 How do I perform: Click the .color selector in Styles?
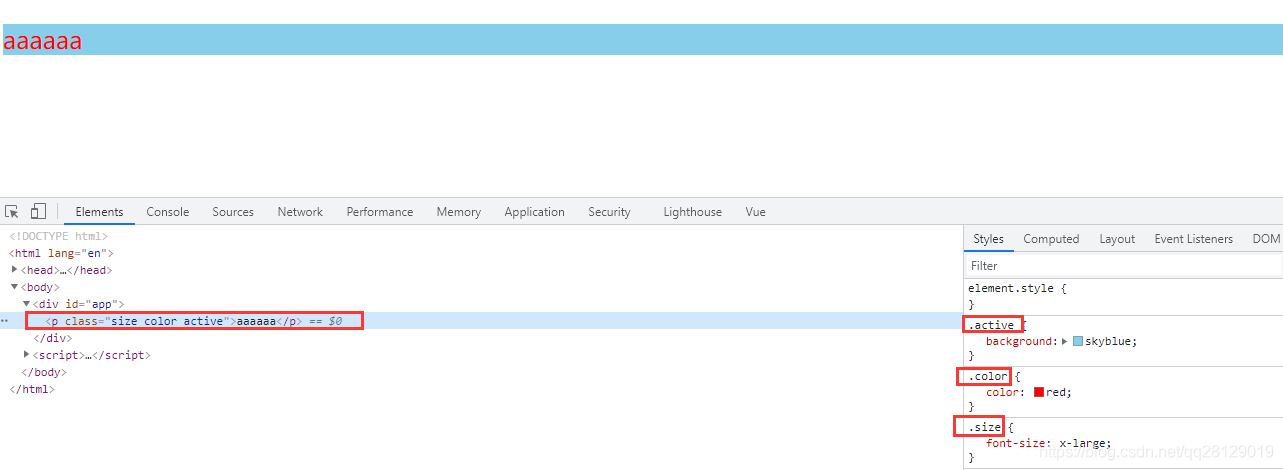(x=988, y=376)
